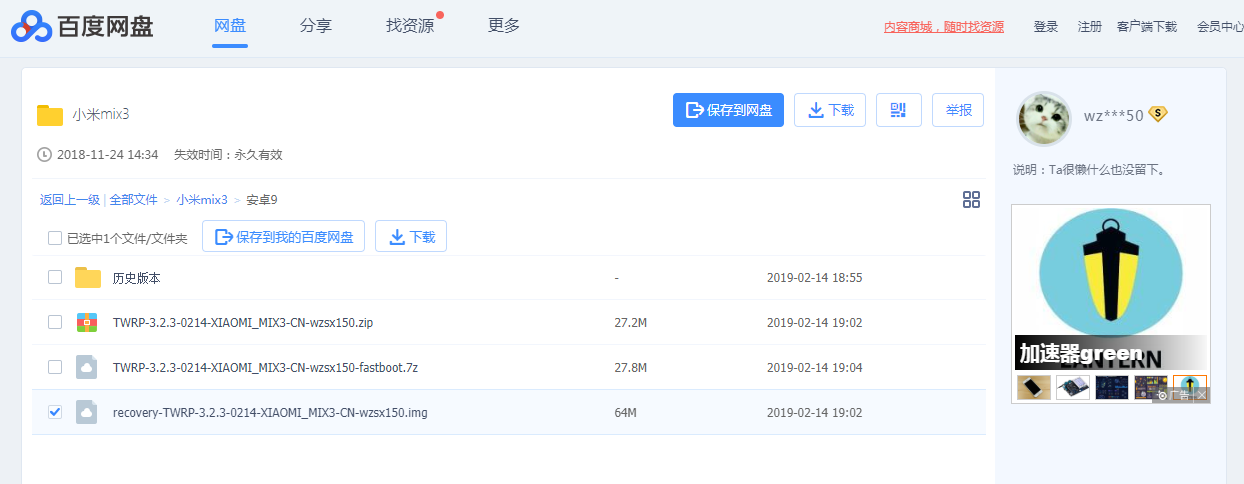Click the 64M size cell
Image resolution: width=1244 pixels, height=484 pixels.
pyautogui.click(x=625, y=412)
